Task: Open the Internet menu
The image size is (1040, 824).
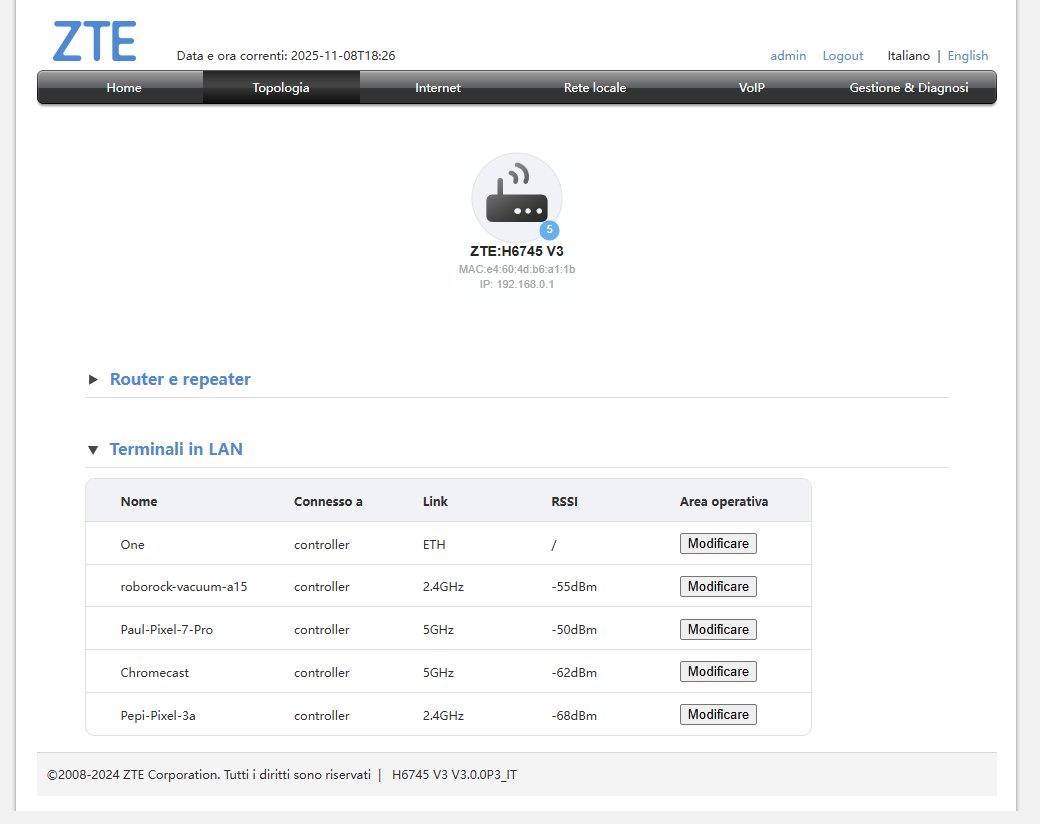Action: tap(438, 88)
